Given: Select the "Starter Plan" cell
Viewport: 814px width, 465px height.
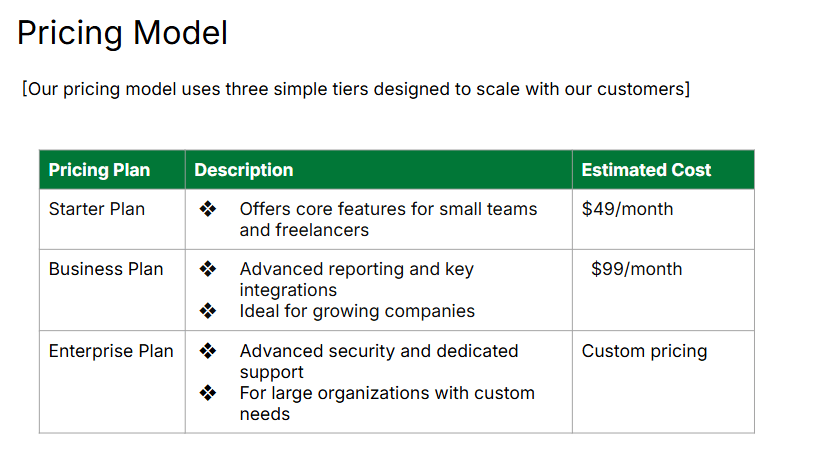Looking at the screenshot, I should pos(97,209).
